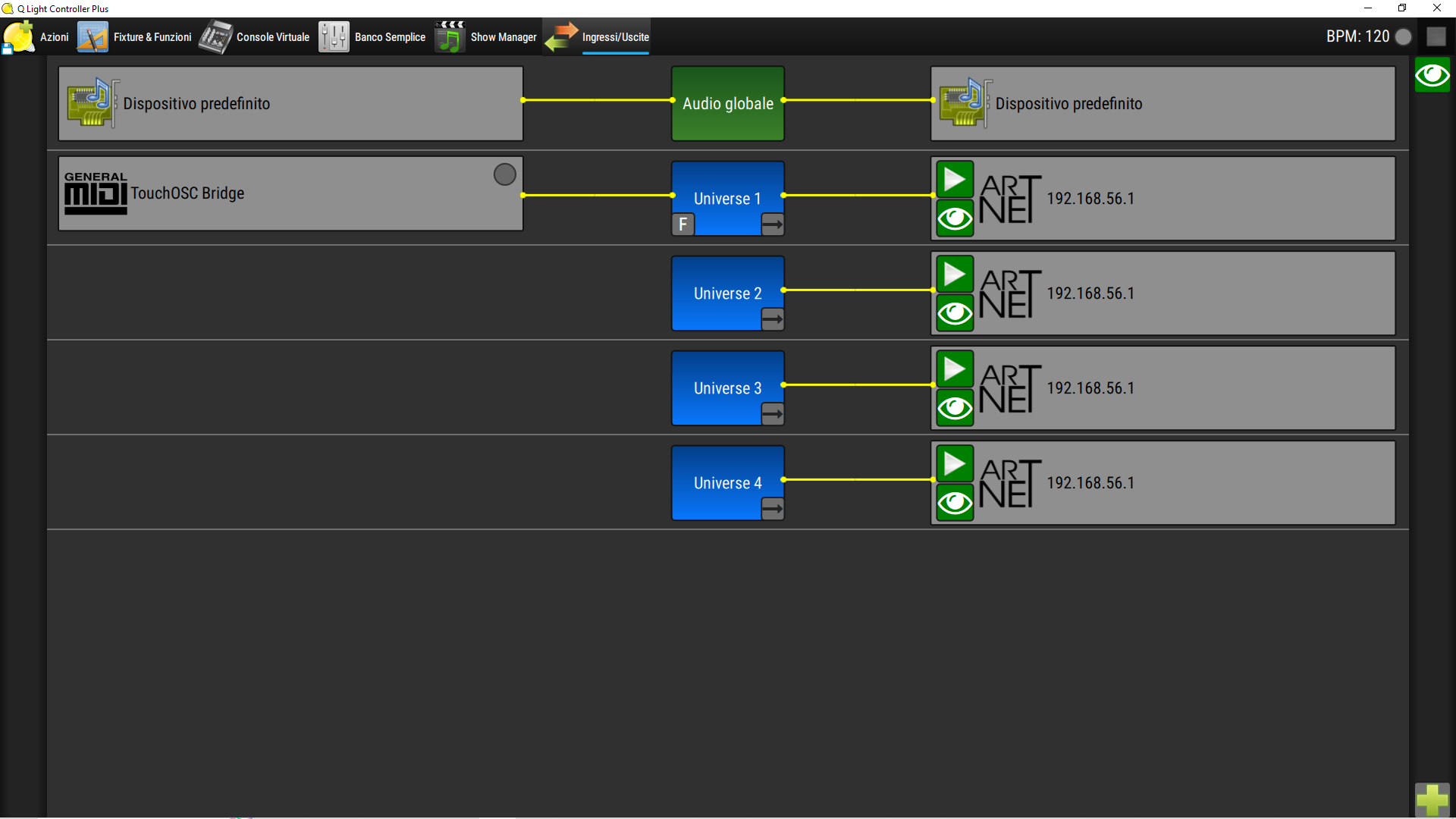
Task: Toggle passthrough arrow on Universe 3
Action: [x=772, y=414]
